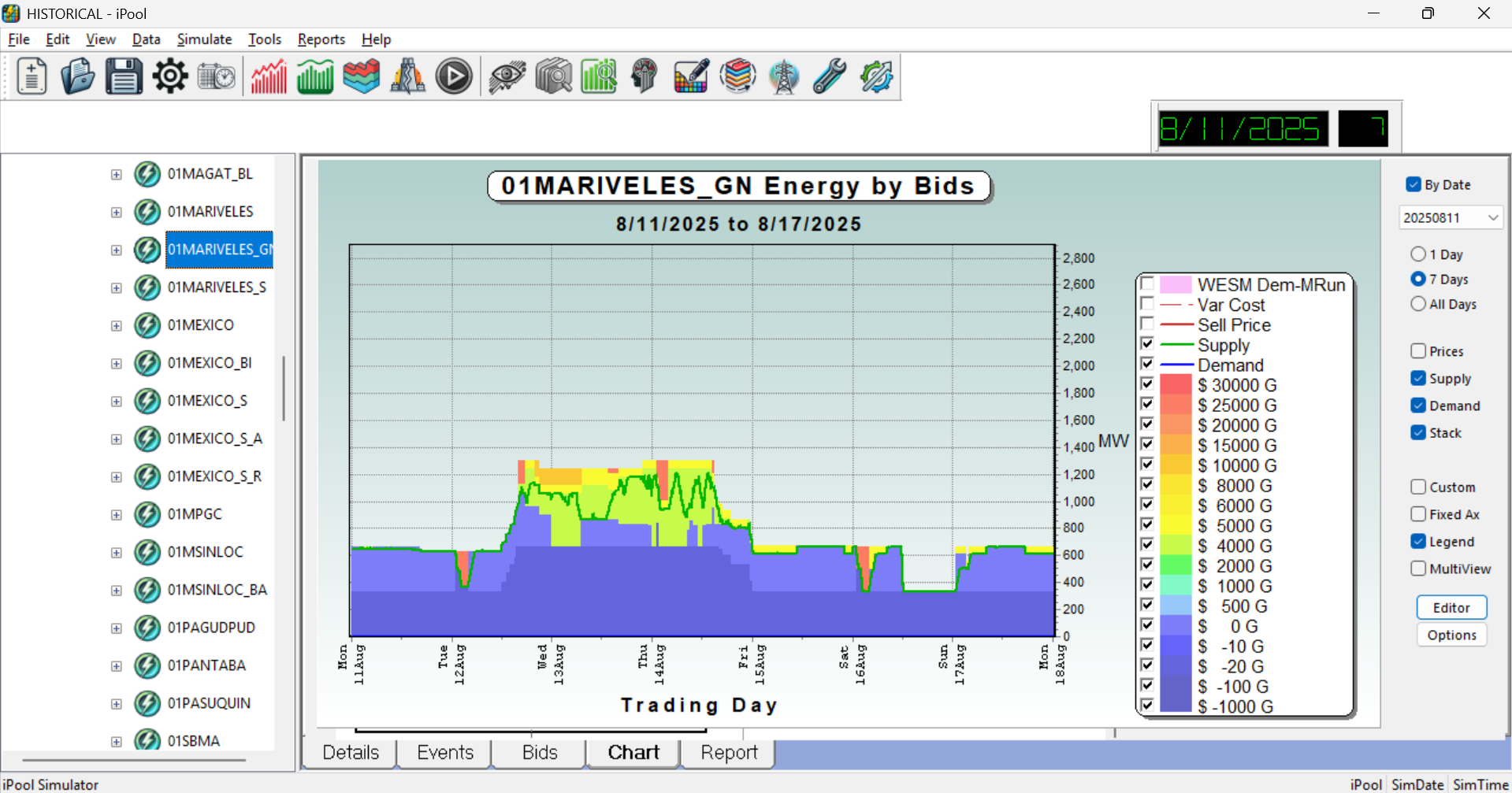Screen dimensions: 1512x793
Task: Select the 1 Day radio option
Action: pyautogui.click(x=1418, y=254)
